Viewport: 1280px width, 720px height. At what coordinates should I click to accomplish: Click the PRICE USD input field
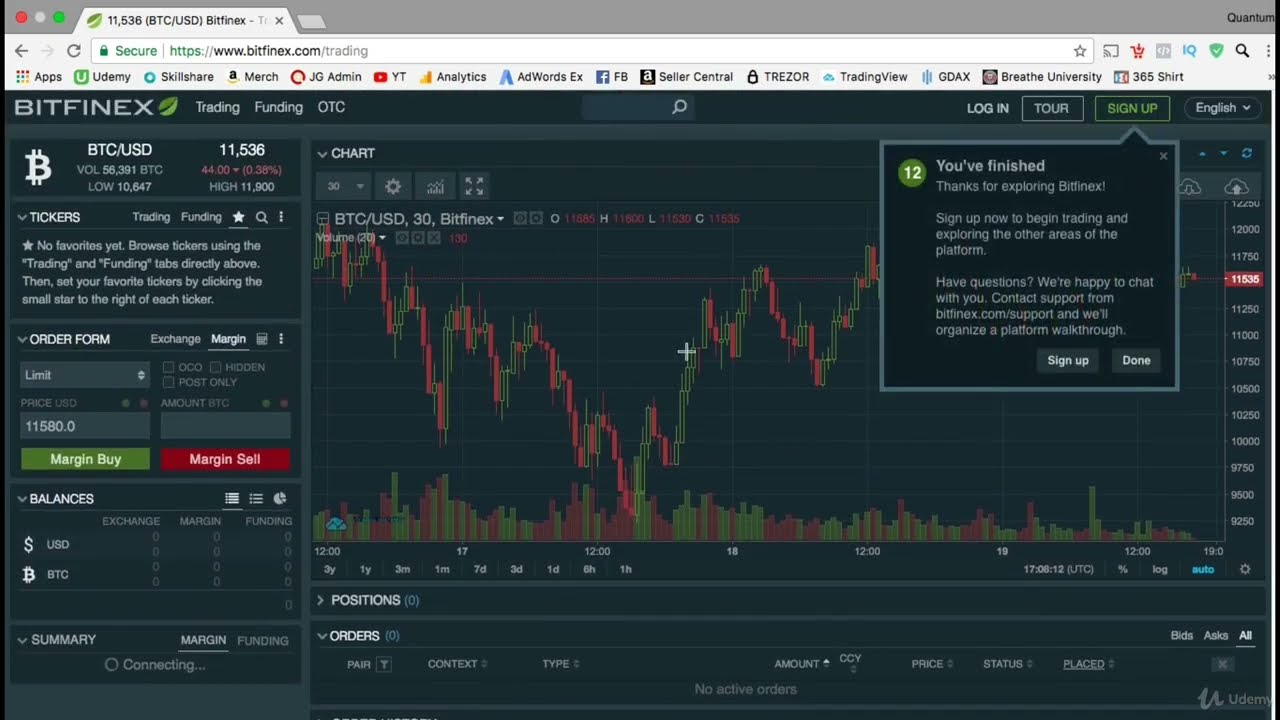pyautogui.click(x=85, y=426)
